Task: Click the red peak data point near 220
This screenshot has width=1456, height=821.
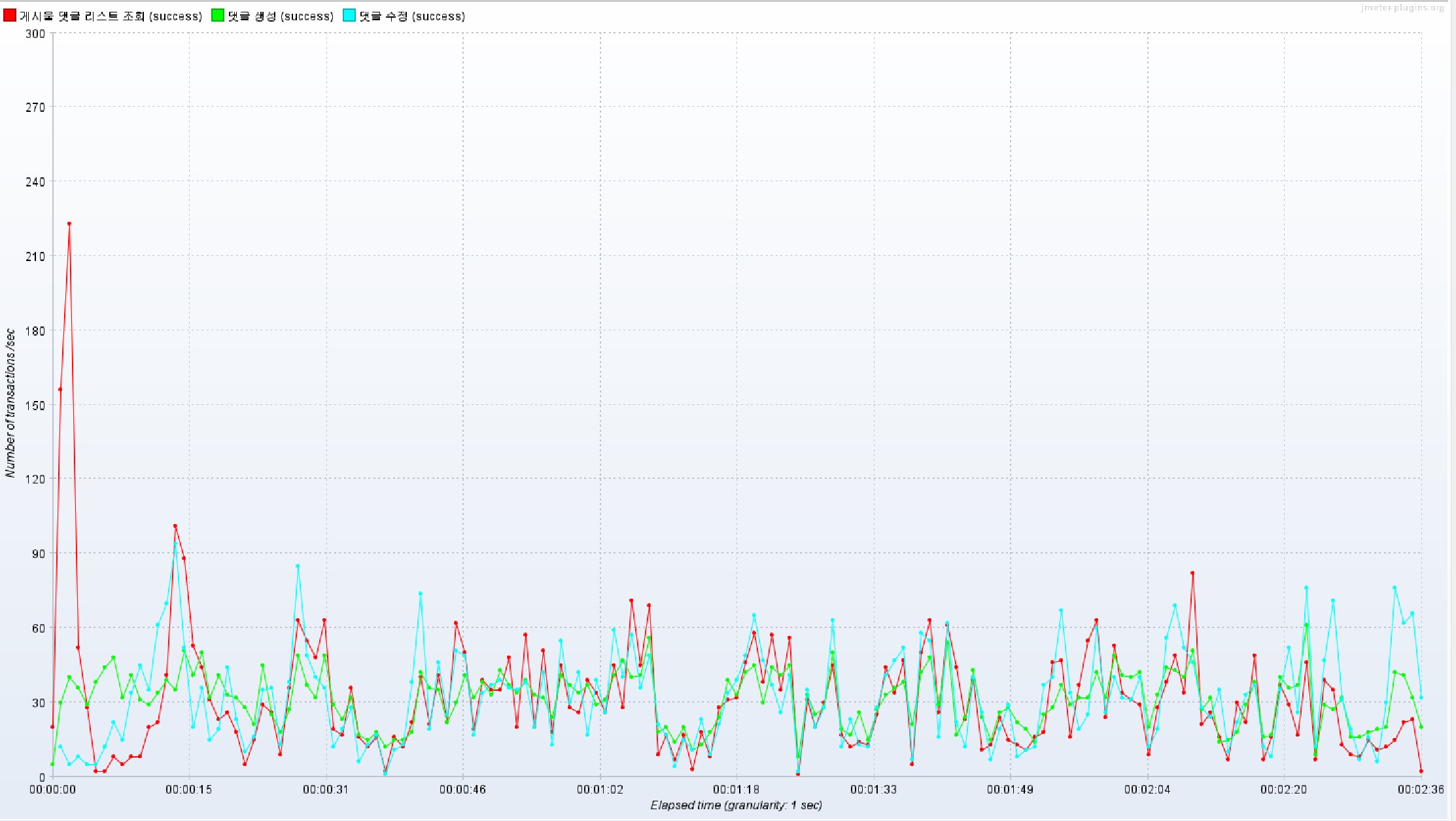Action: pyautogui.click(x=69, y=224)
